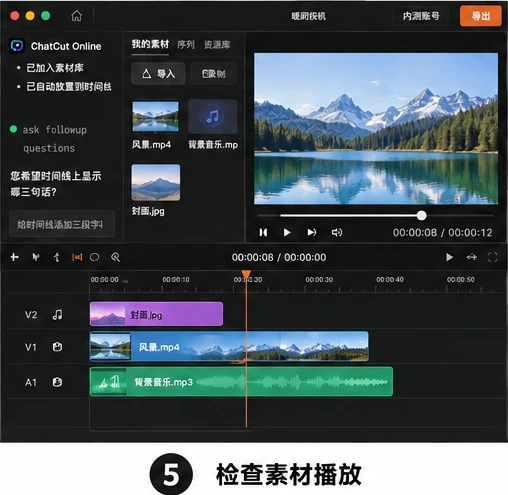Select the cover jpg thumbnail
Screen dimensions: 508x495
click(156, 182)
